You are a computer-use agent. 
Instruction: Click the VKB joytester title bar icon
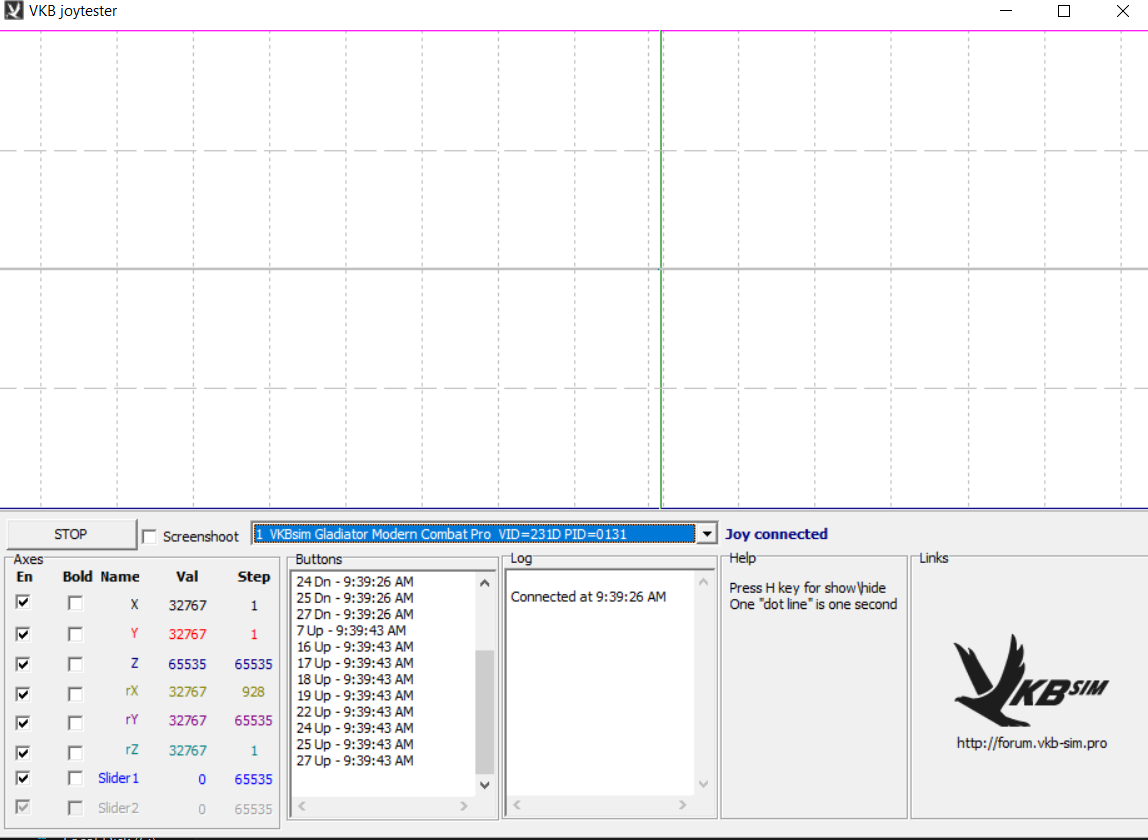tap(15, 12)
